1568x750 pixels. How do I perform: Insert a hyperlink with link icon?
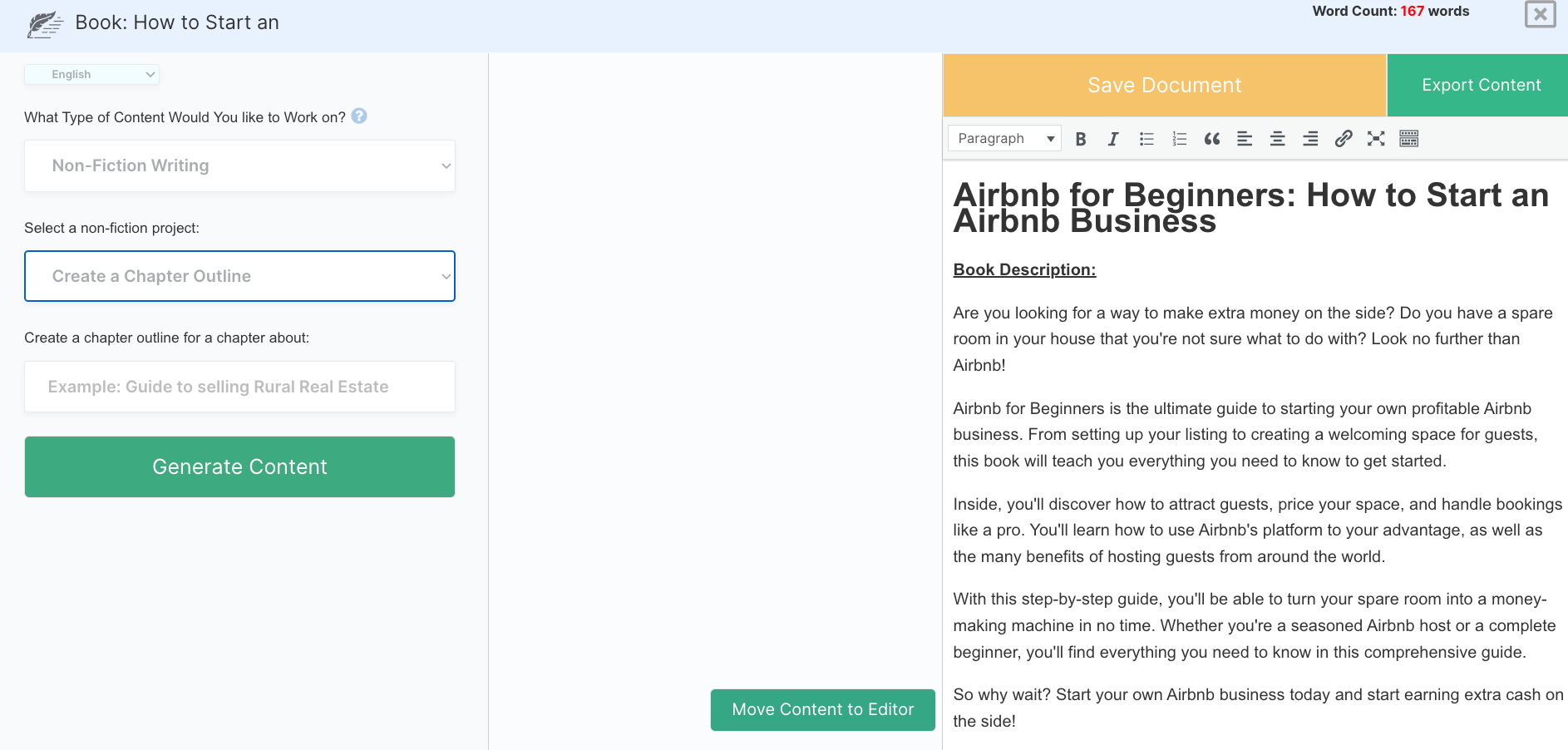(1344, 139)
